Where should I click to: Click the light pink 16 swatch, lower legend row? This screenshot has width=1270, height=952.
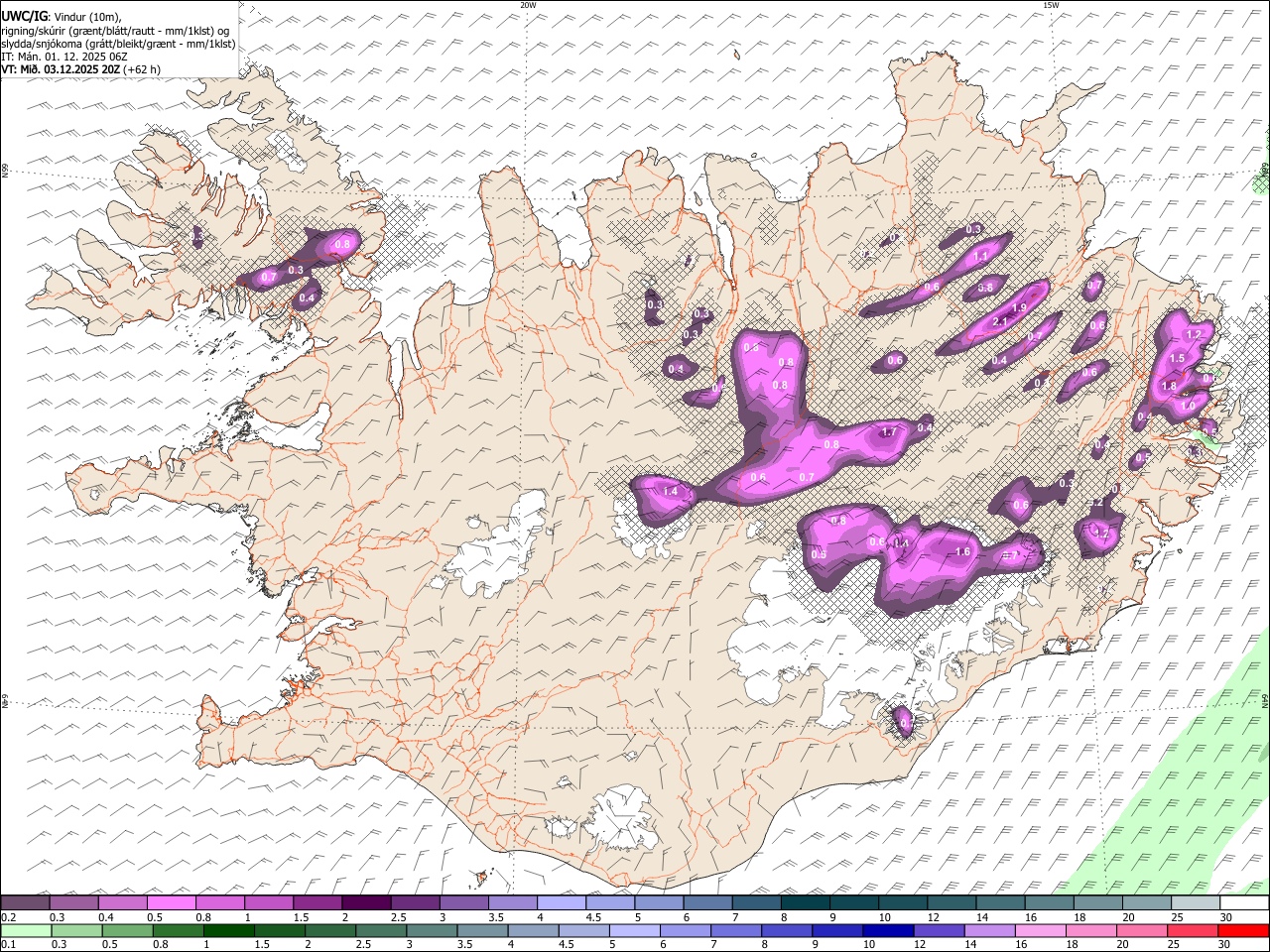click(x=1040, y=931)
